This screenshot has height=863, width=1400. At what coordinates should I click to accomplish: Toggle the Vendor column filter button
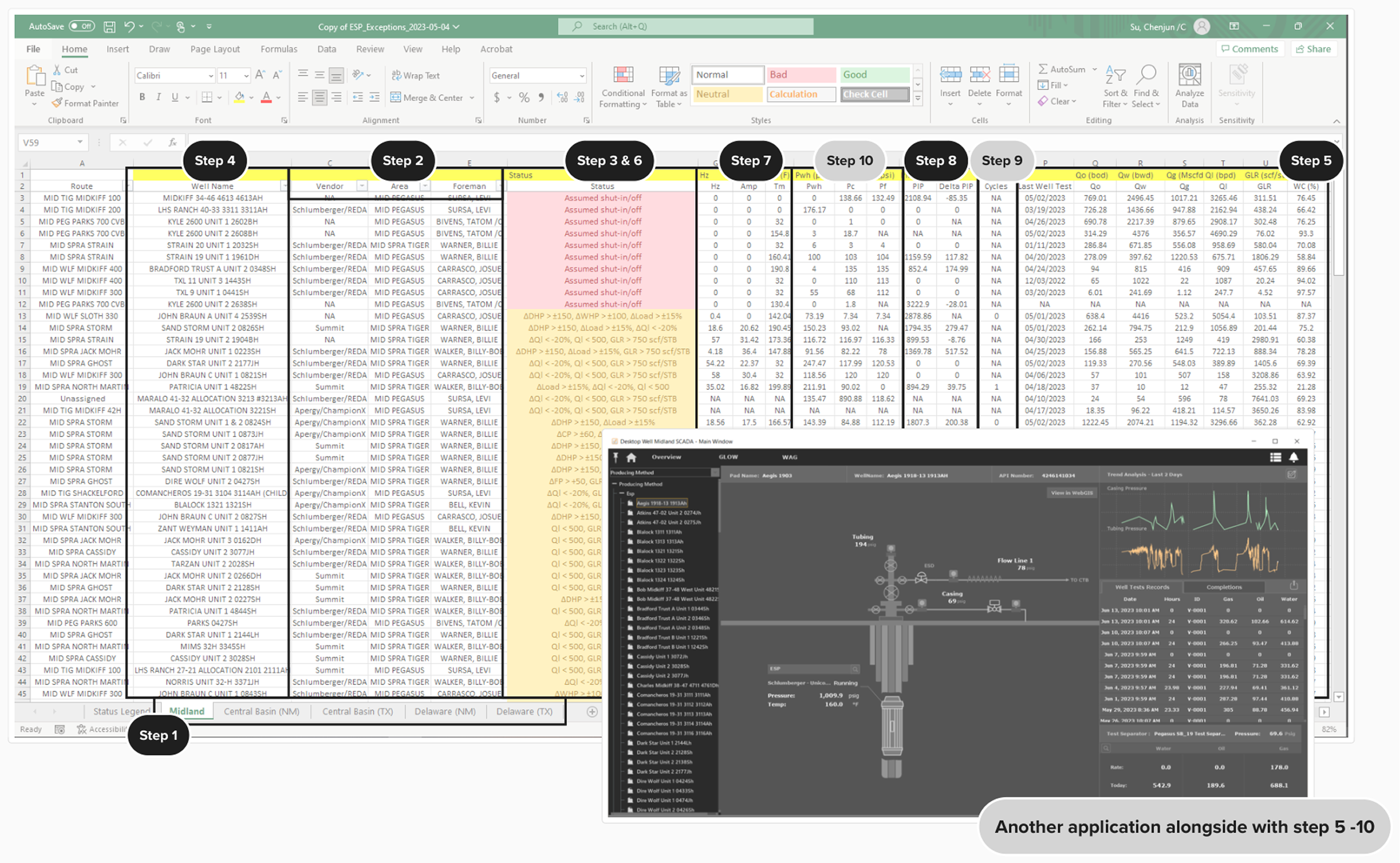[362, 186]
